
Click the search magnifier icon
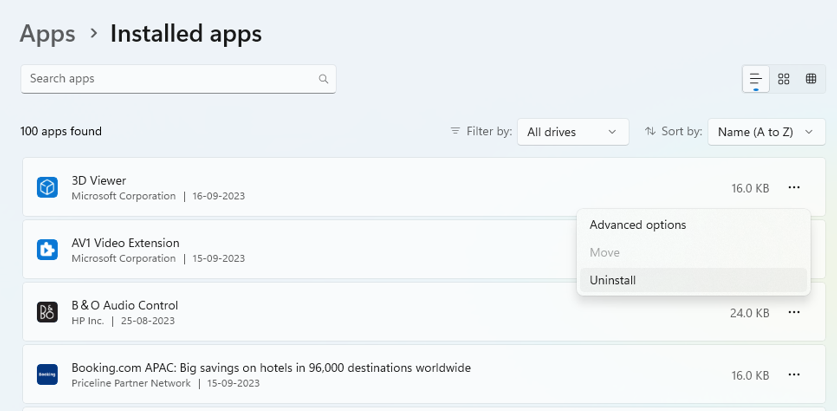(x=323, y=79)
